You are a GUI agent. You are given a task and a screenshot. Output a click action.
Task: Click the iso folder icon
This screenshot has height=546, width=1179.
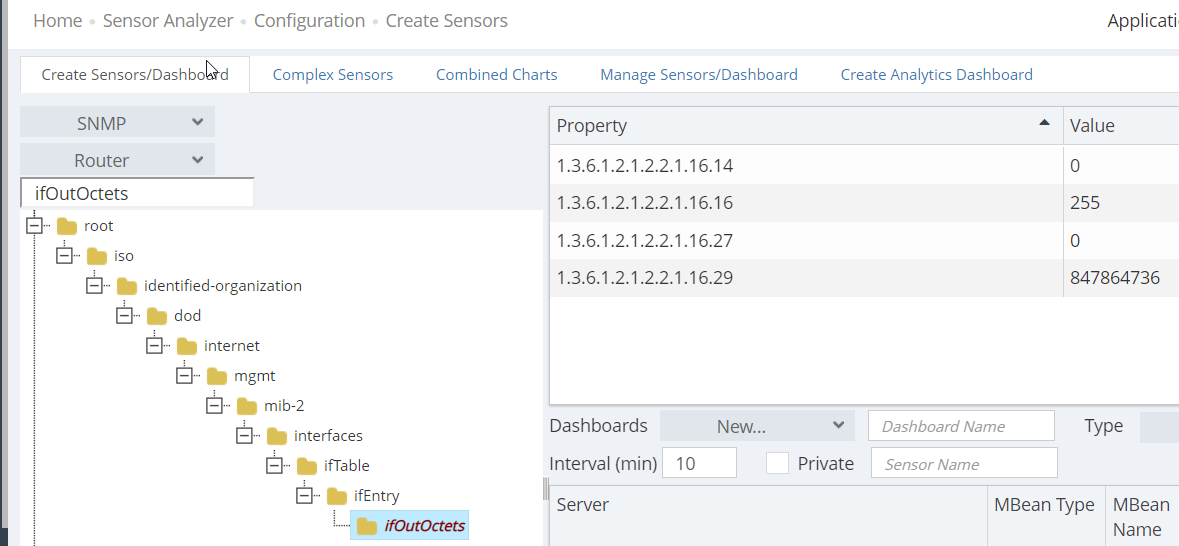click(x=97, y=256)
